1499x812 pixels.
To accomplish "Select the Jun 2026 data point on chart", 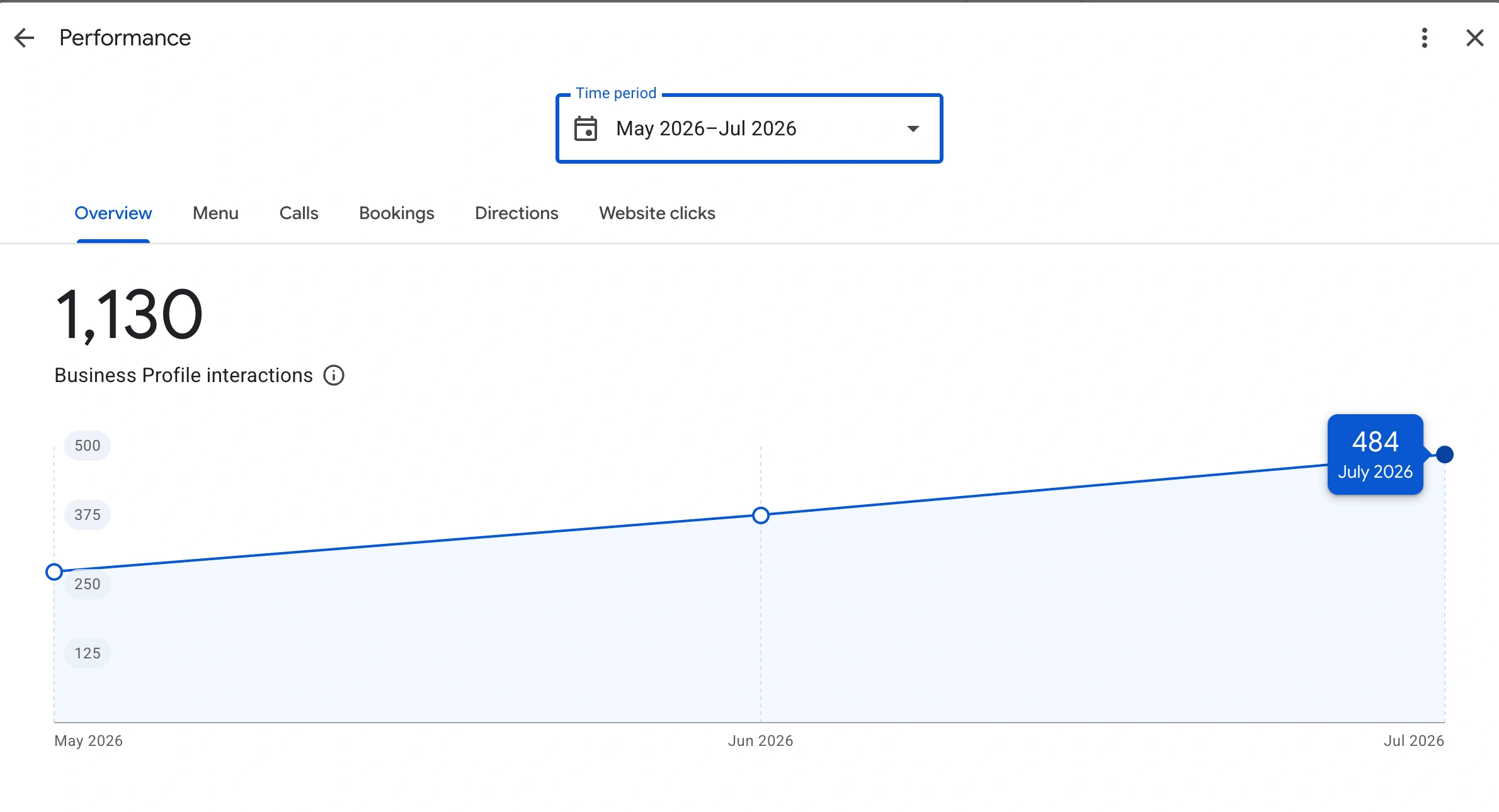I will (x=761, y=516).
